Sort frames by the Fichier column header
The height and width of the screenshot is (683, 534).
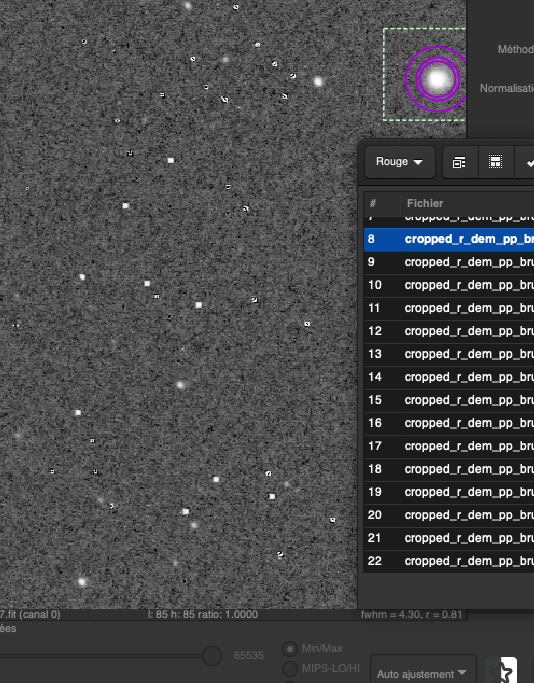coord(467,203)
